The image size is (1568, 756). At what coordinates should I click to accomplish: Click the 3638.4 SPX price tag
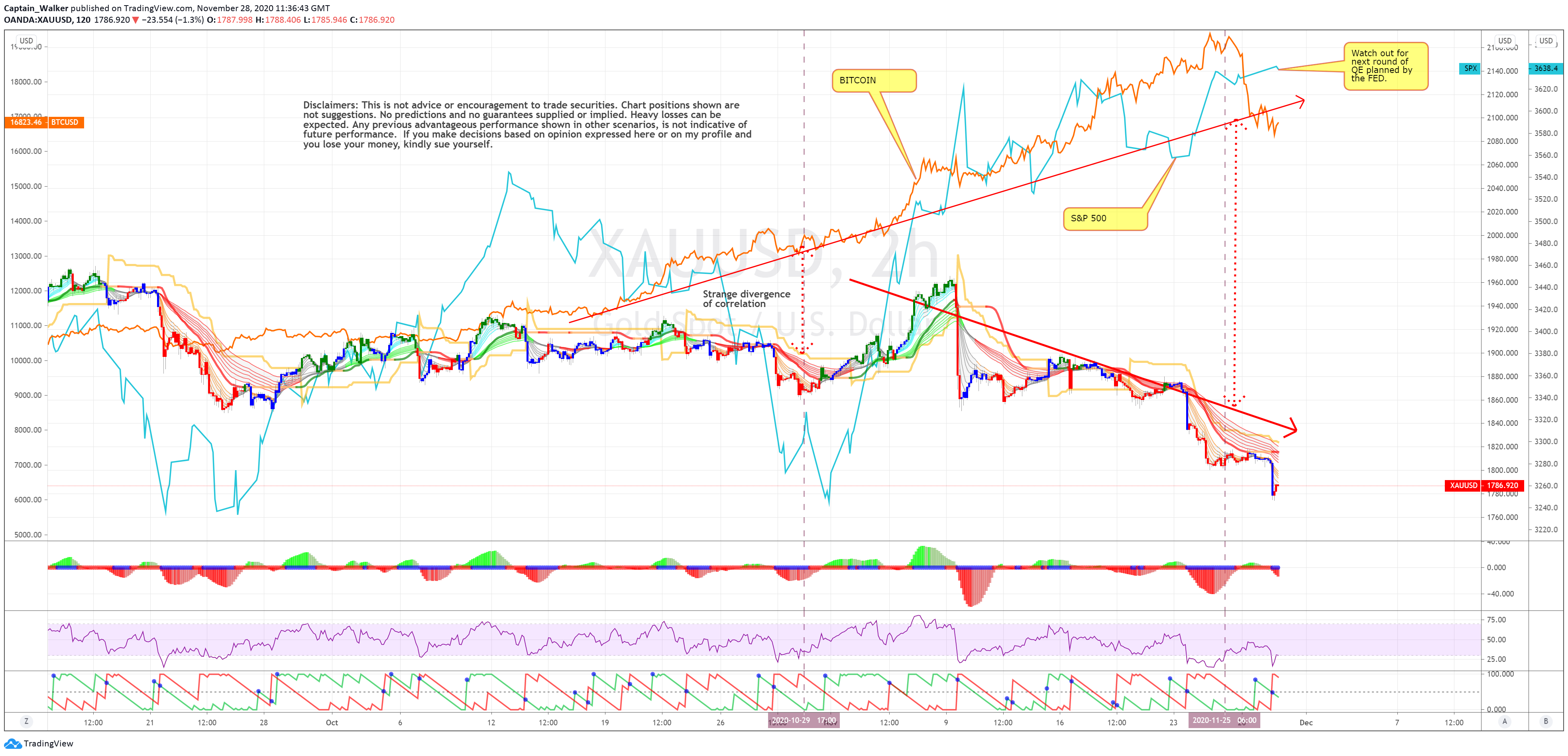tap(1545, 68)
